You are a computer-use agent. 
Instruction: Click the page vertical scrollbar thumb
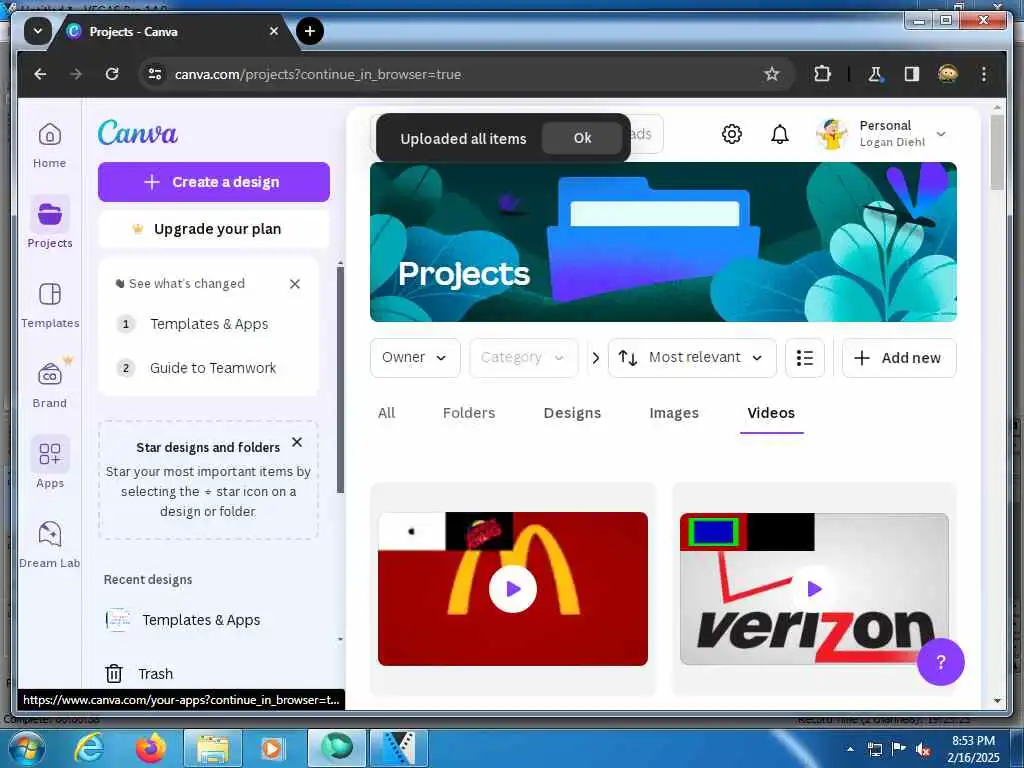coord(997,153)
